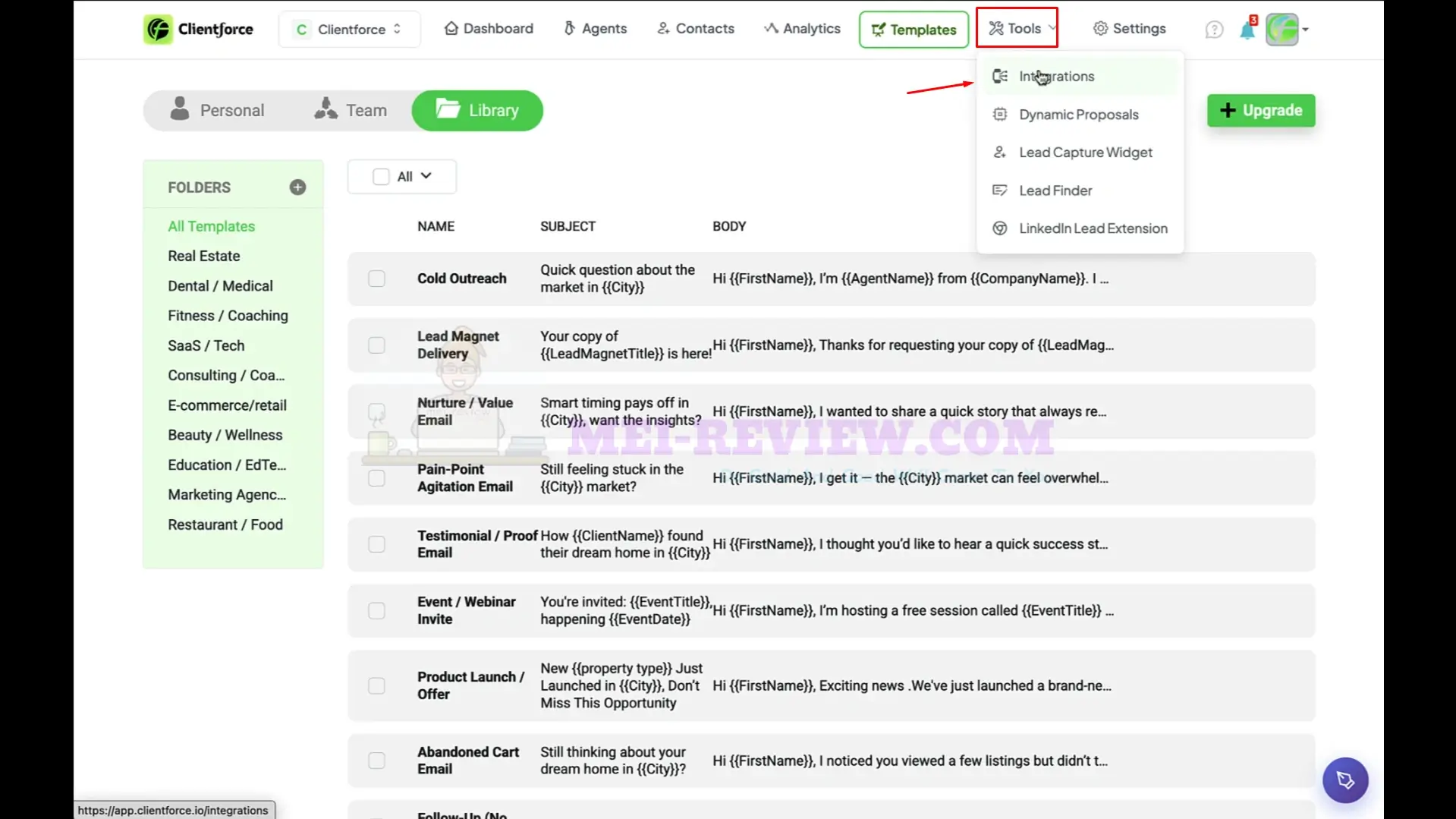Expand the All selection dropdown arrow
The height and width of the screenshot is (819, 1456).
tap(426, 176)
